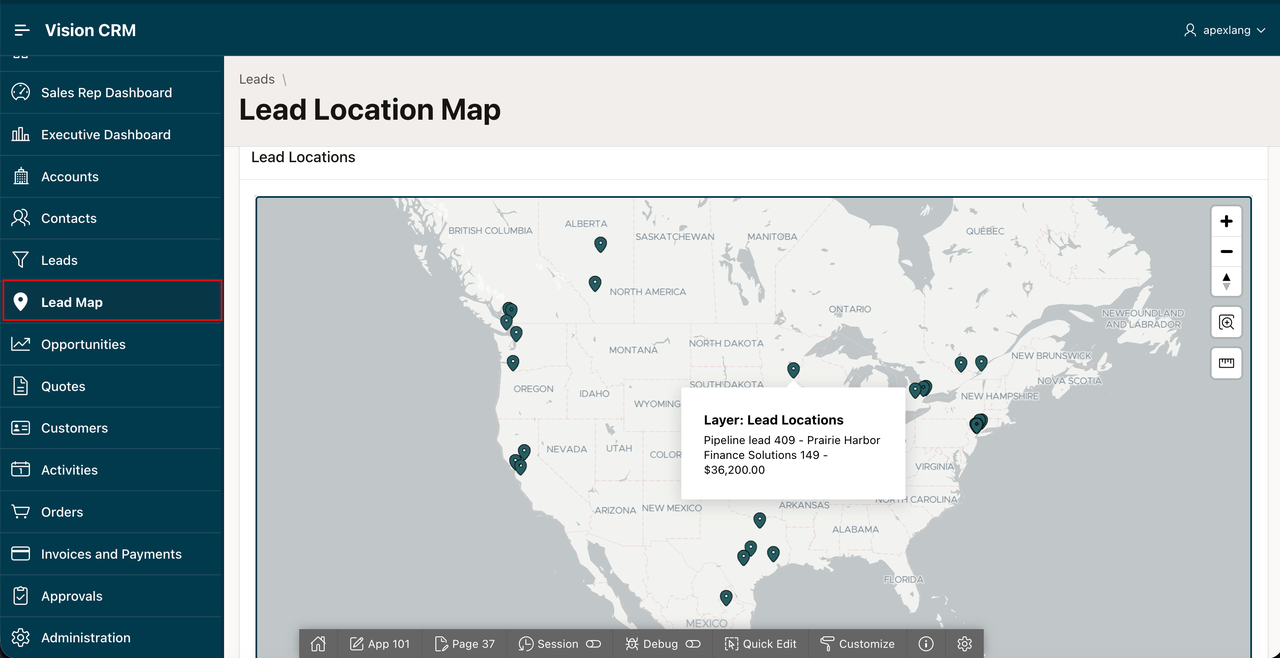Open Quotes from sidebar
Image resolution: width=1280 pixels, height=658 pixels.
pyautogui.click(x=111, y=387)
